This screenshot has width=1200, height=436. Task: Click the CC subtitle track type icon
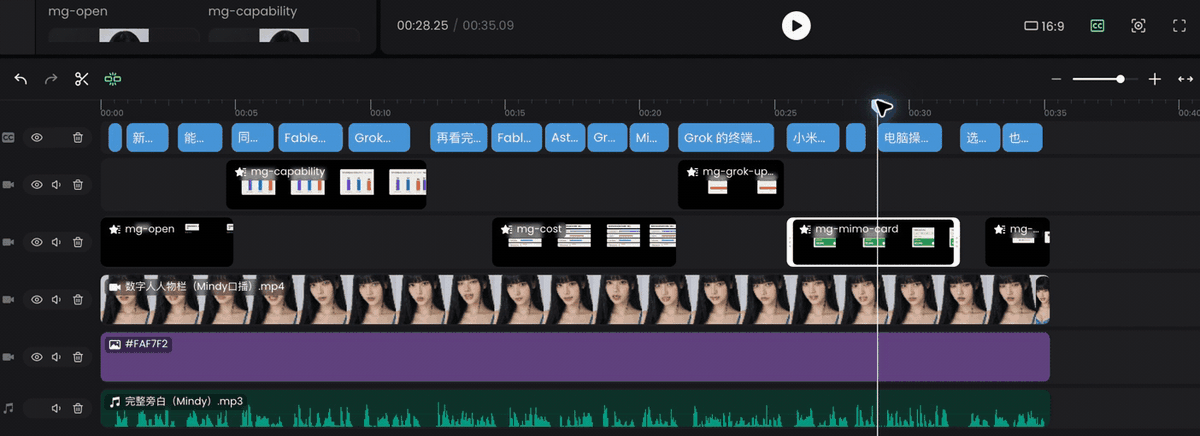(x=9, y=138)
